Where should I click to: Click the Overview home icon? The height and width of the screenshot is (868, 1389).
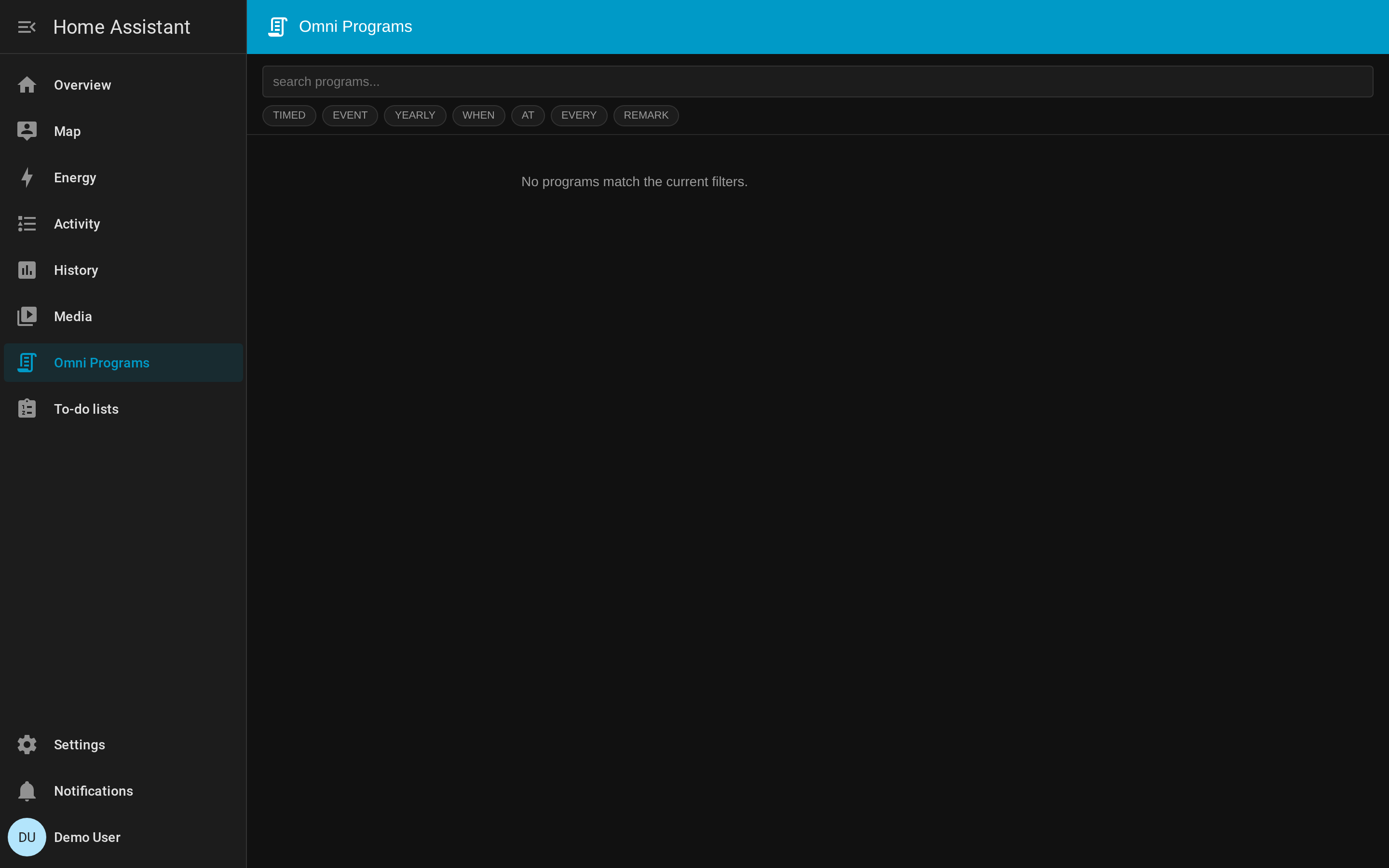point(27,85)
